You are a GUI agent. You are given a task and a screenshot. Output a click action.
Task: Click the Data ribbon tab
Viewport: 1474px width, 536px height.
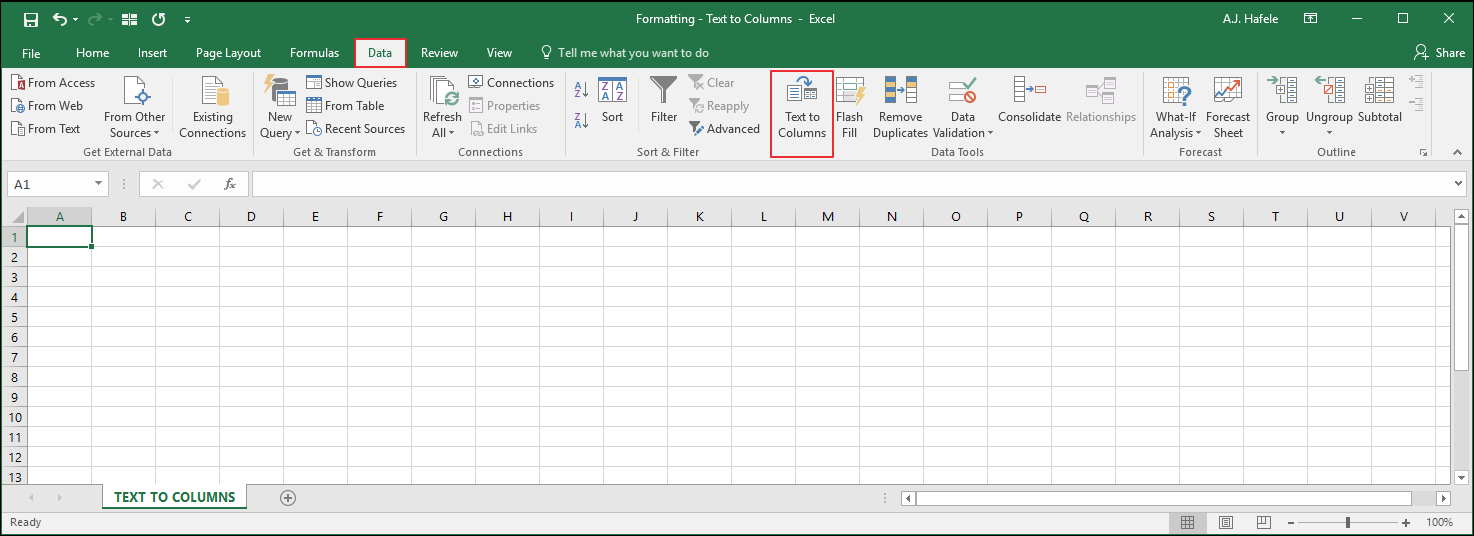(380, 53)
